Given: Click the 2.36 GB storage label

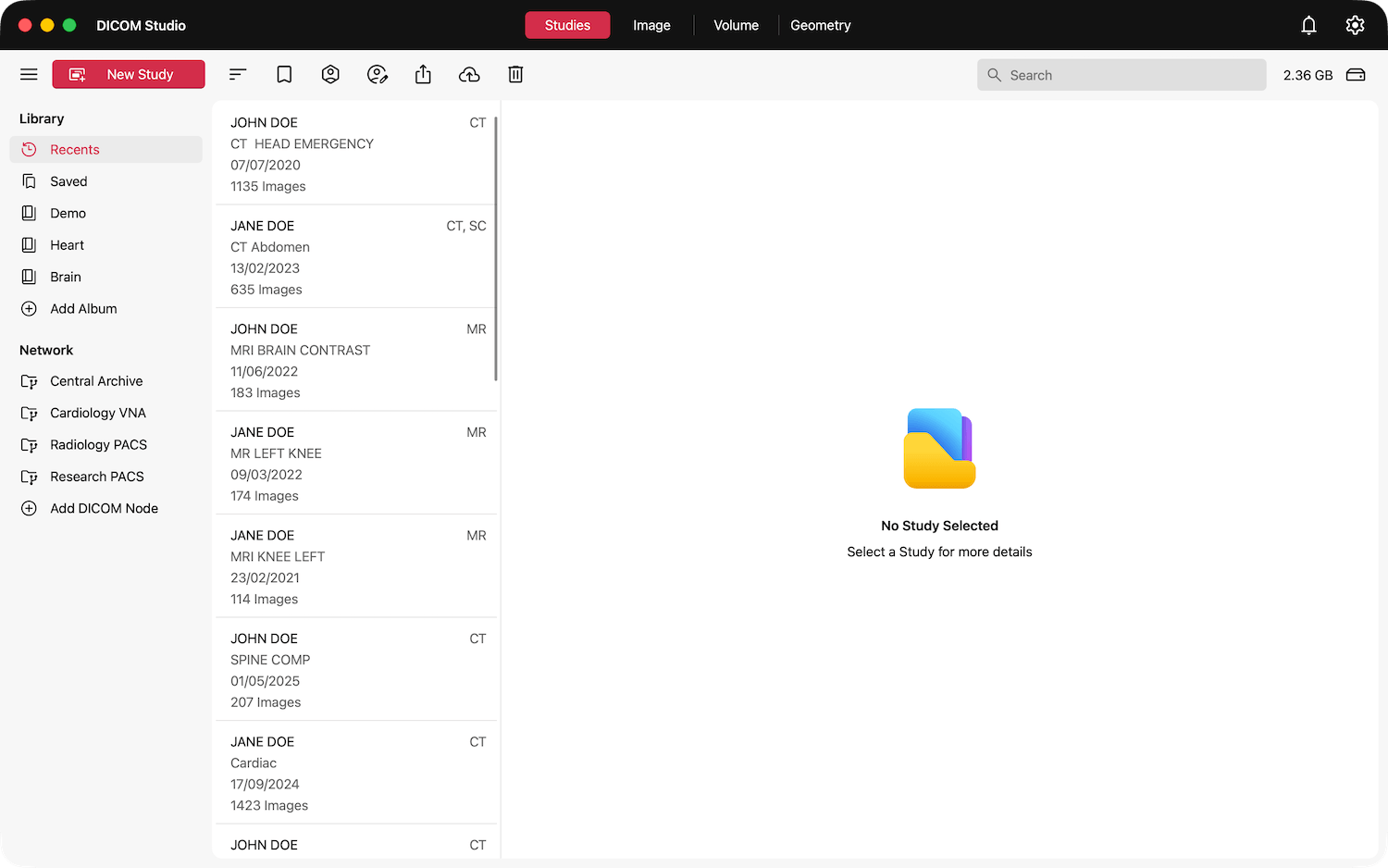Looking at the screenshot, I should click(x=1307, y=75).
